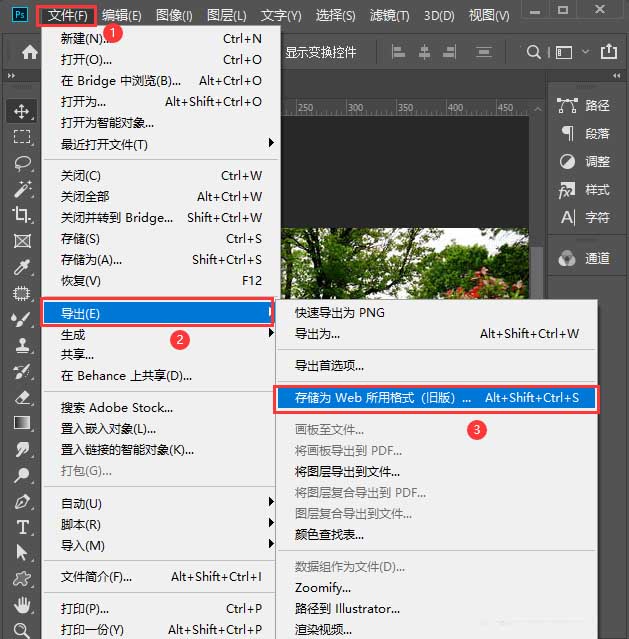Select the Lasso tool
Screen dimensions: 629x639
pyautogui.click(x=21, y=163)
